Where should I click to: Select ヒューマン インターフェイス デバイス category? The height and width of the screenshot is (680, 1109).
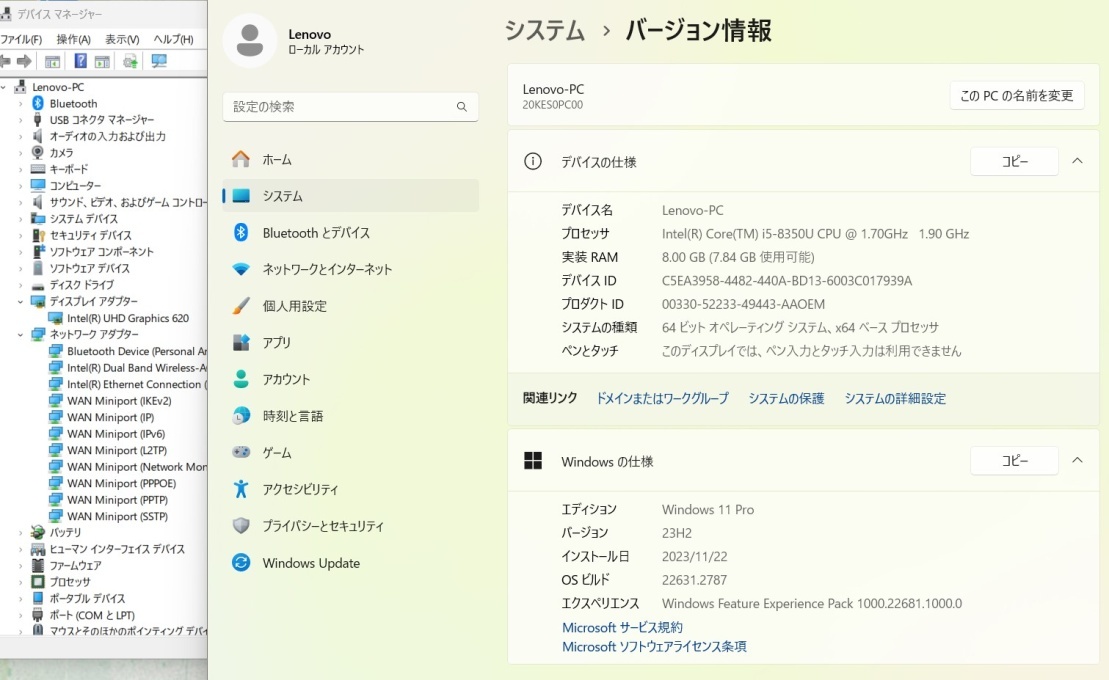click(x=117, y=548)
